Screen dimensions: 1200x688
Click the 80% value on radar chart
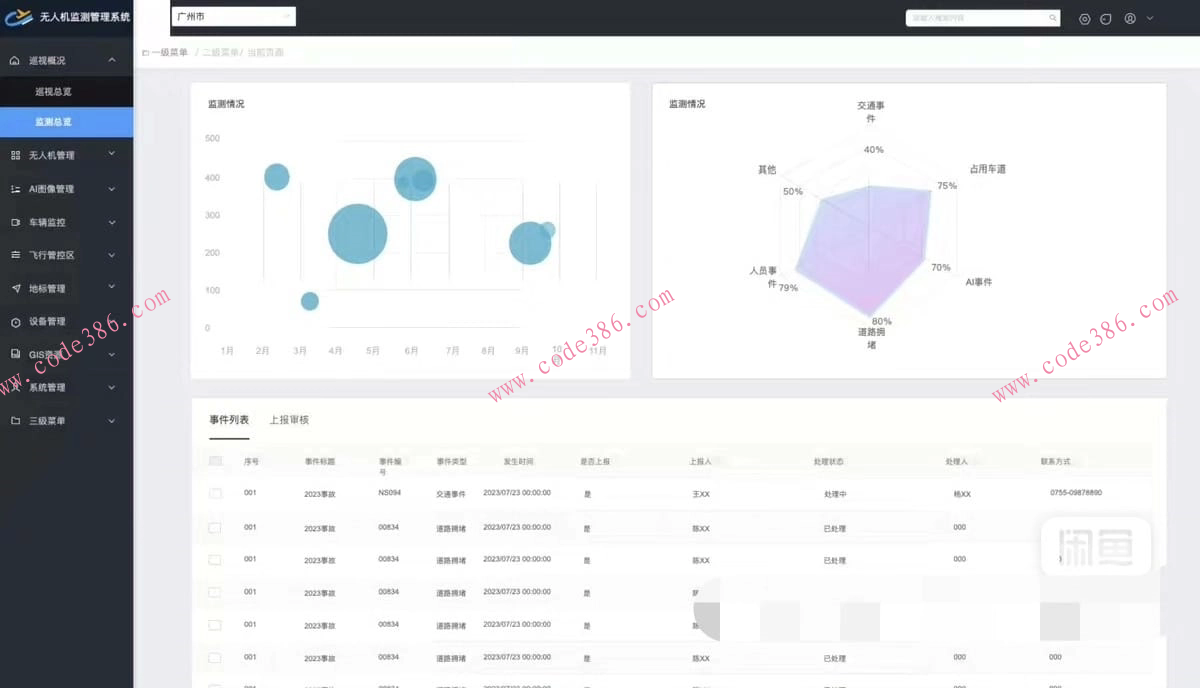[881, 321]
